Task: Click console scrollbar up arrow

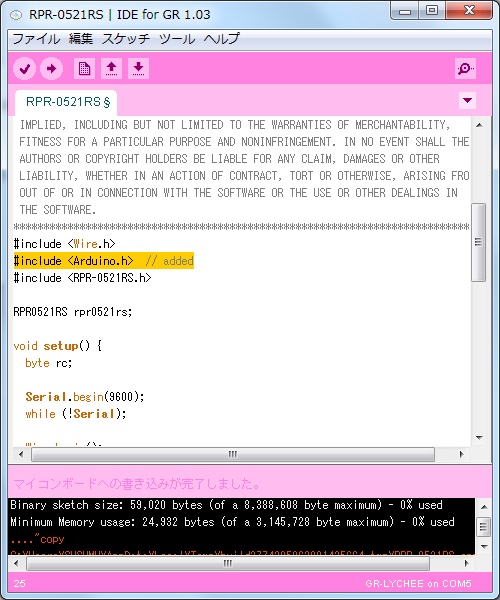Action: (x=484, y=507)
